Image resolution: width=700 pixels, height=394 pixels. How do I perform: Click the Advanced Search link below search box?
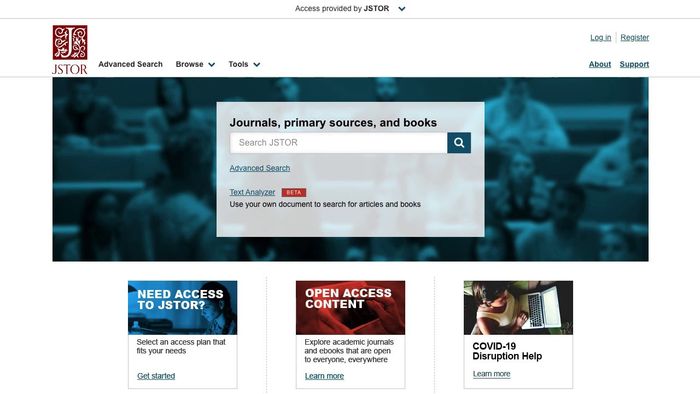260,168
